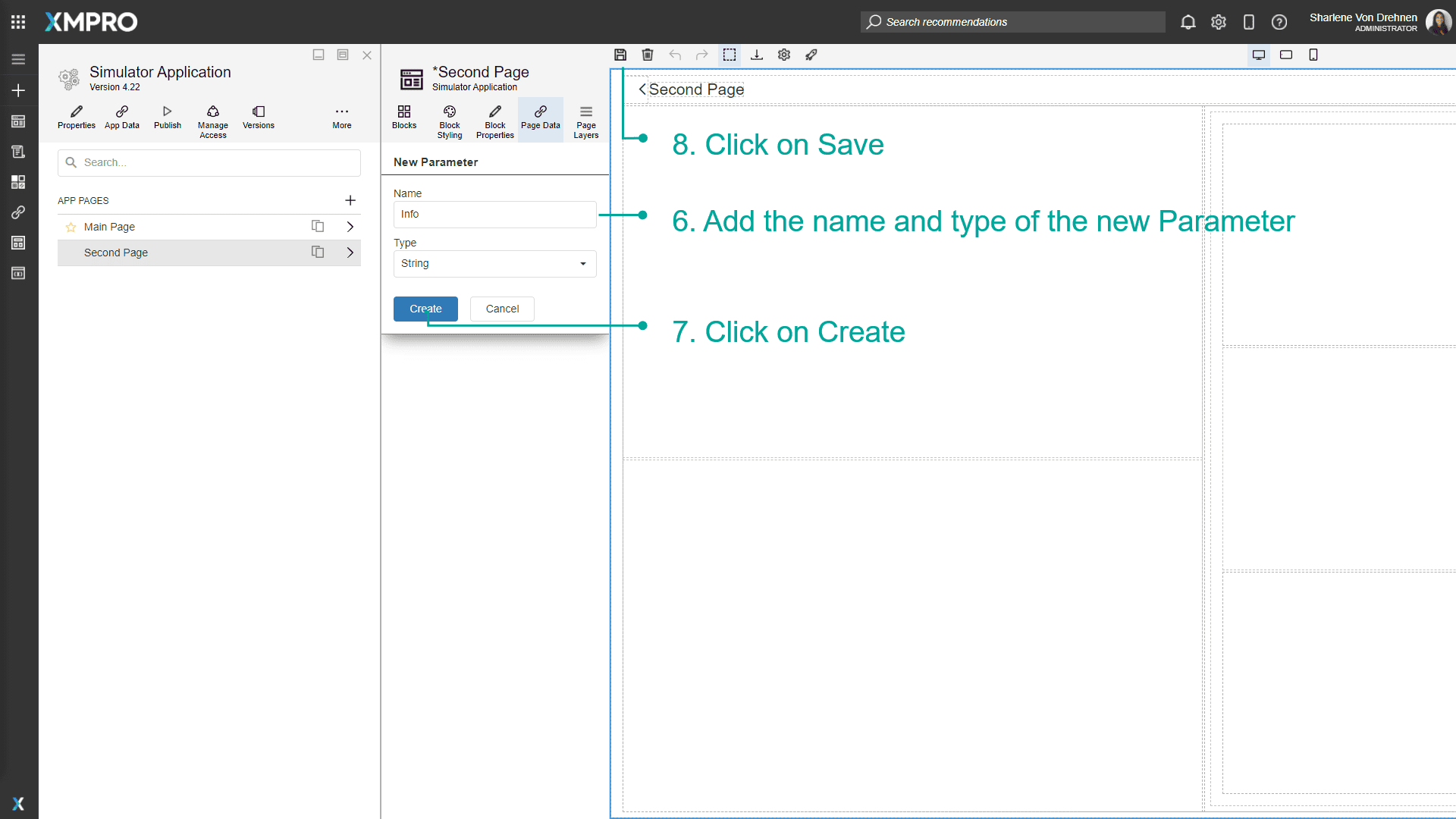Open the More menu
Image resolution: width=1456 pixels, height=819 pixels.
[342, 118]
